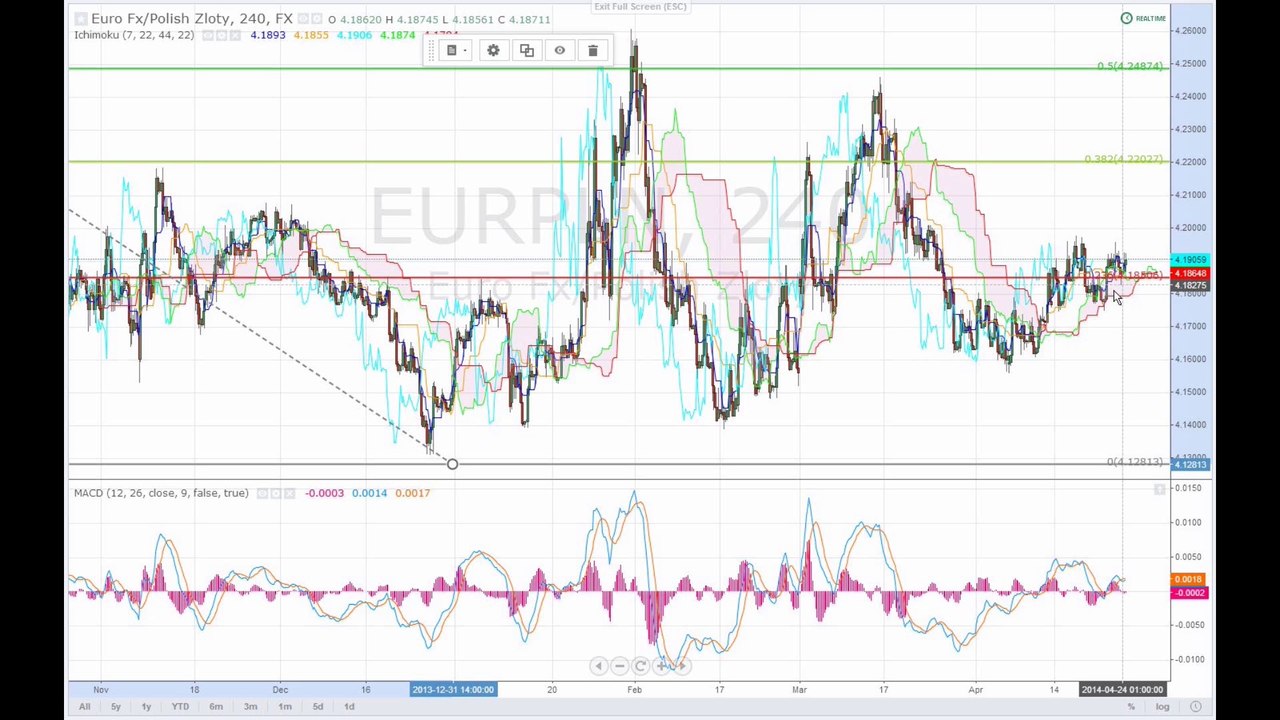1280x720 pixels.
Task: Grab the floating toolbar drag handle
Action: pos(432,50)
